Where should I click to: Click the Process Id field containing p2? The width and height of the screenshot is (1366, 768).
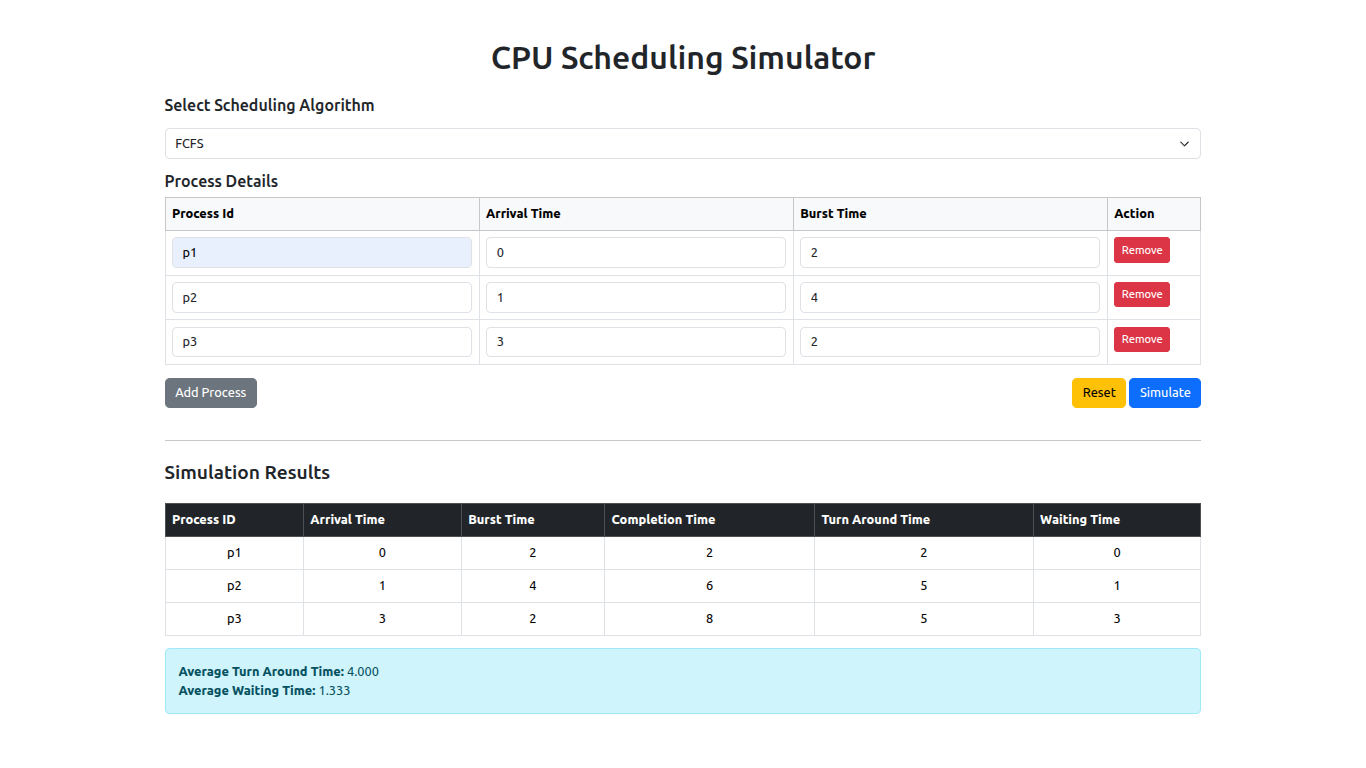pyautogui.click(x=322, y=297)
